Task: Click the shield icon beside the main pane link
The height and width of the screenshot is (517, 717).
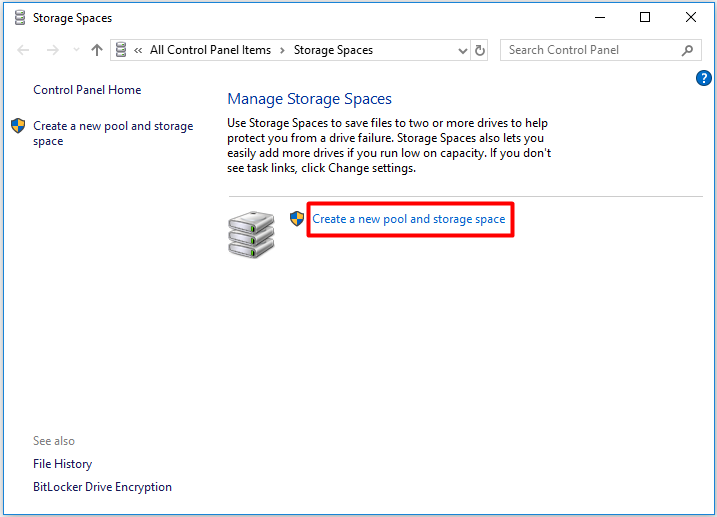Action: pos(297,219)
